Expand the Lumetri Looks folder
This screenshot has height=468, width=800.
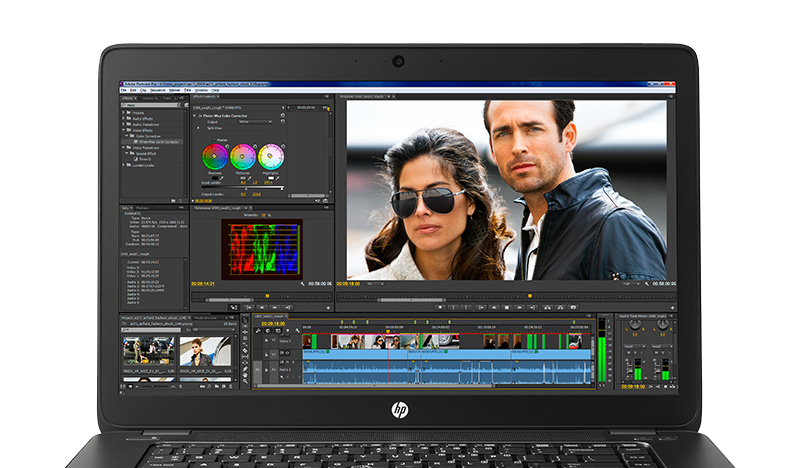(123, 165)
